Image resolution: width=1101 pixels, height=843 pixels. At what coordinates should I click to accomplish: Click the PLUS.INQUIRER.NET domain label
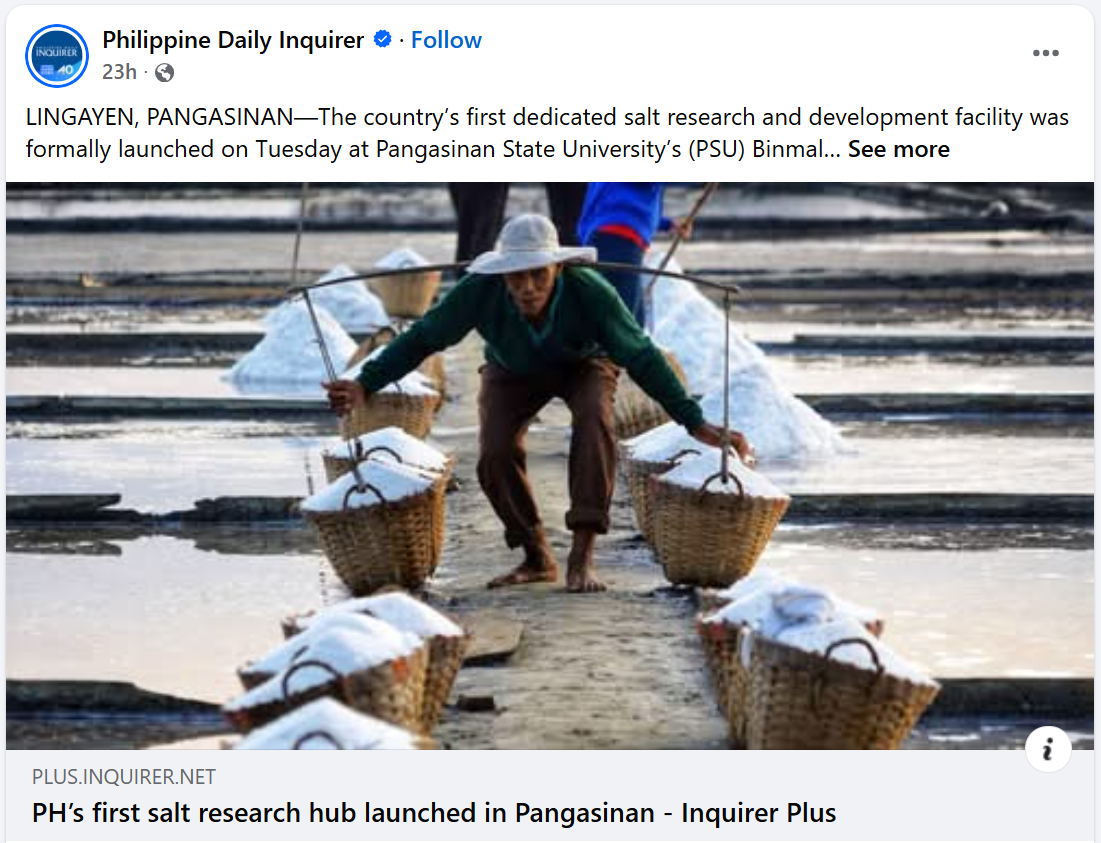pos(124,777)
